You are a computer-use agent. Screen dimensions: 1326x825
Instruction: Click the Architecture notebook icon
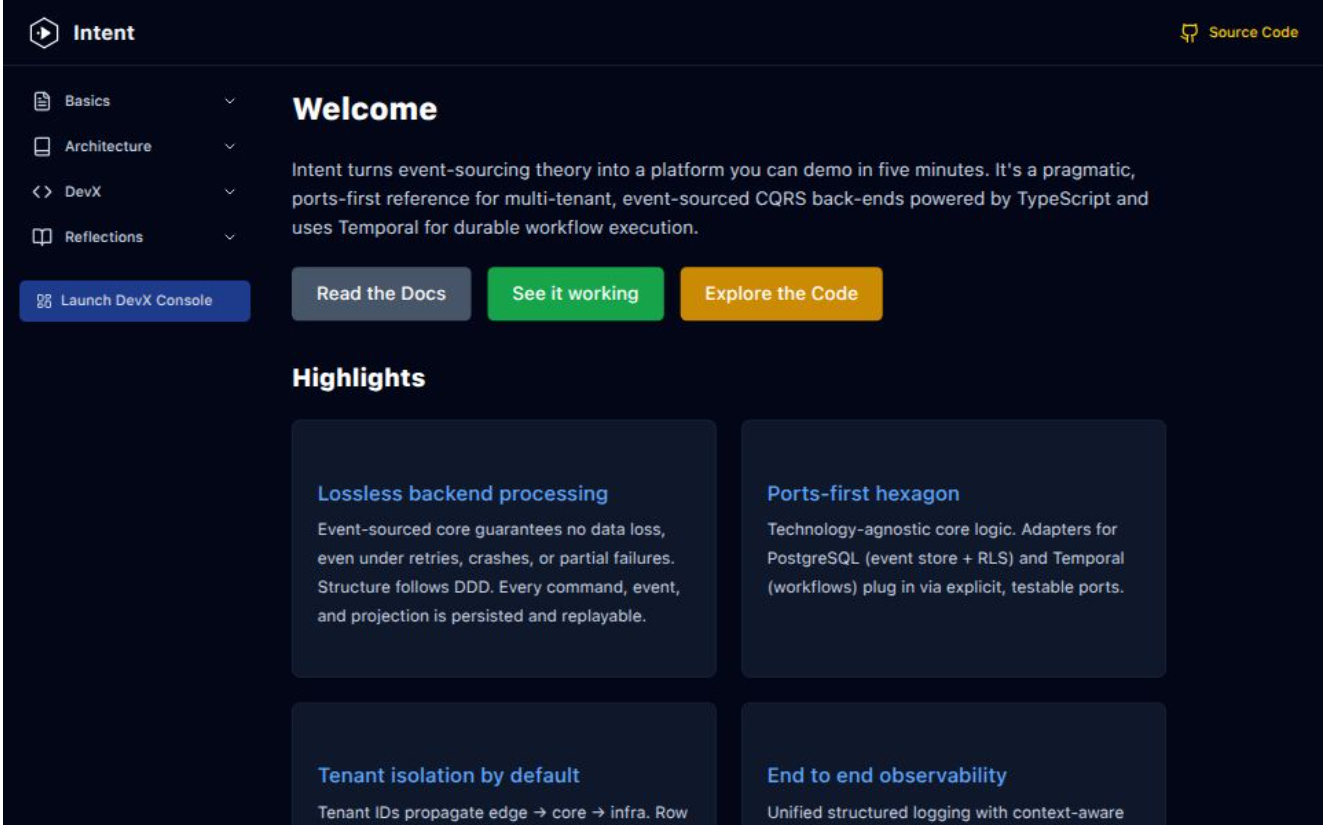pos(42,146)
